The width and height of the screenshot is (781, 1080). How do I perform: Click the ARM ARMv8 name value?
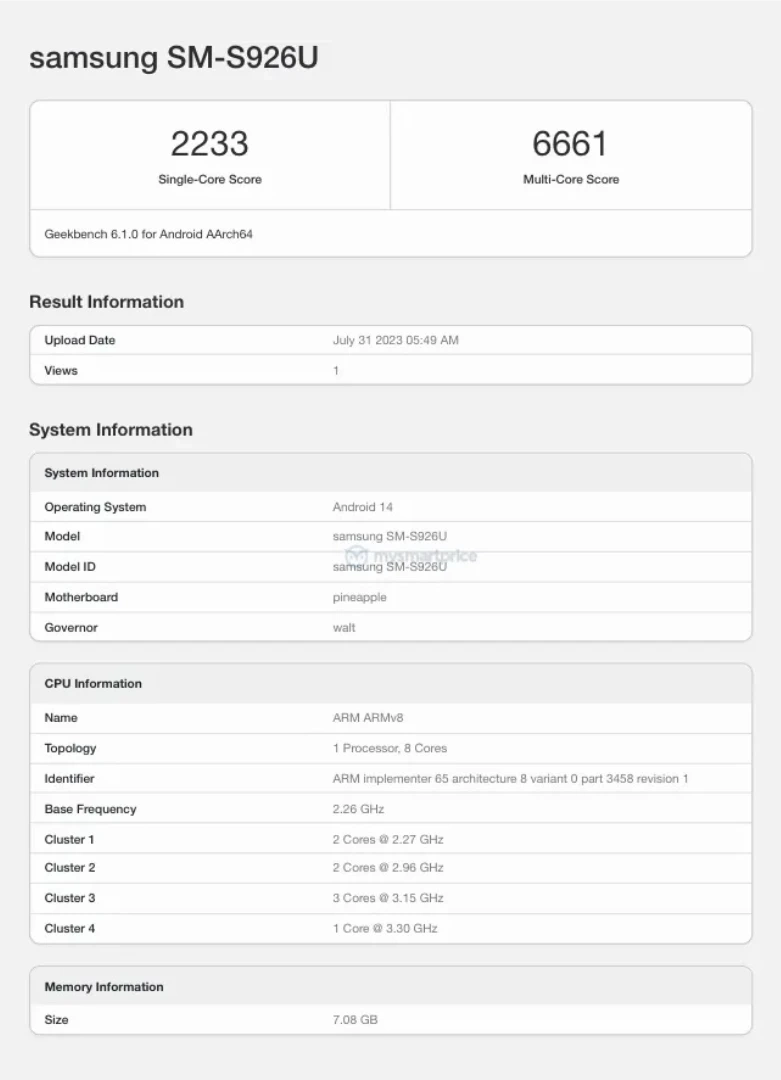[368, 718]
